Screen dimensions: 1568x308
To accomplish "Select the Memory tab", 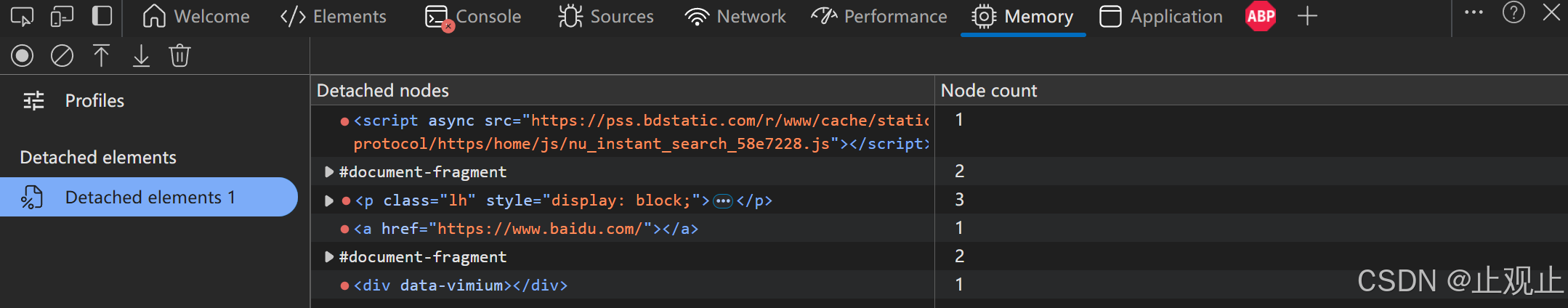I will 1023,16.
